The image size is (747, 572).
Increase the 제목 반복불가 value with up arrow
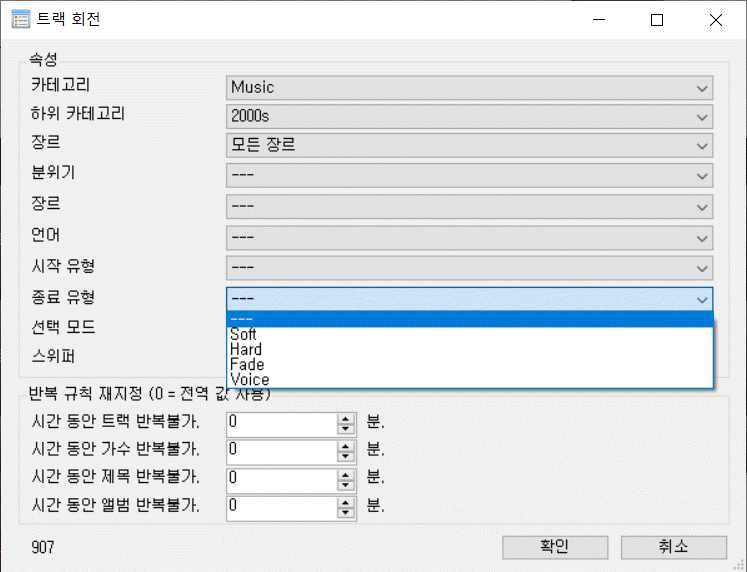tap(346, 474)
